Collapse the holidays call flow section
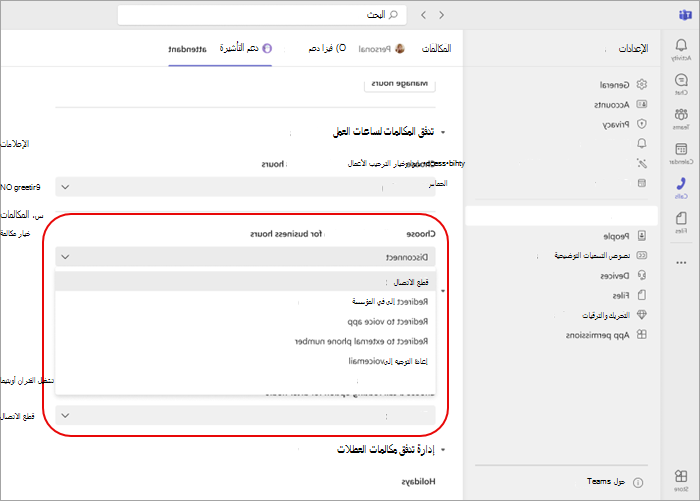 click(443, 450)
